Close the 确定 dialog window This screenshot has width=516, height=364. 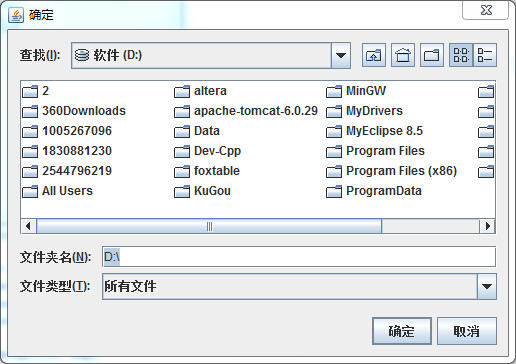486,10
